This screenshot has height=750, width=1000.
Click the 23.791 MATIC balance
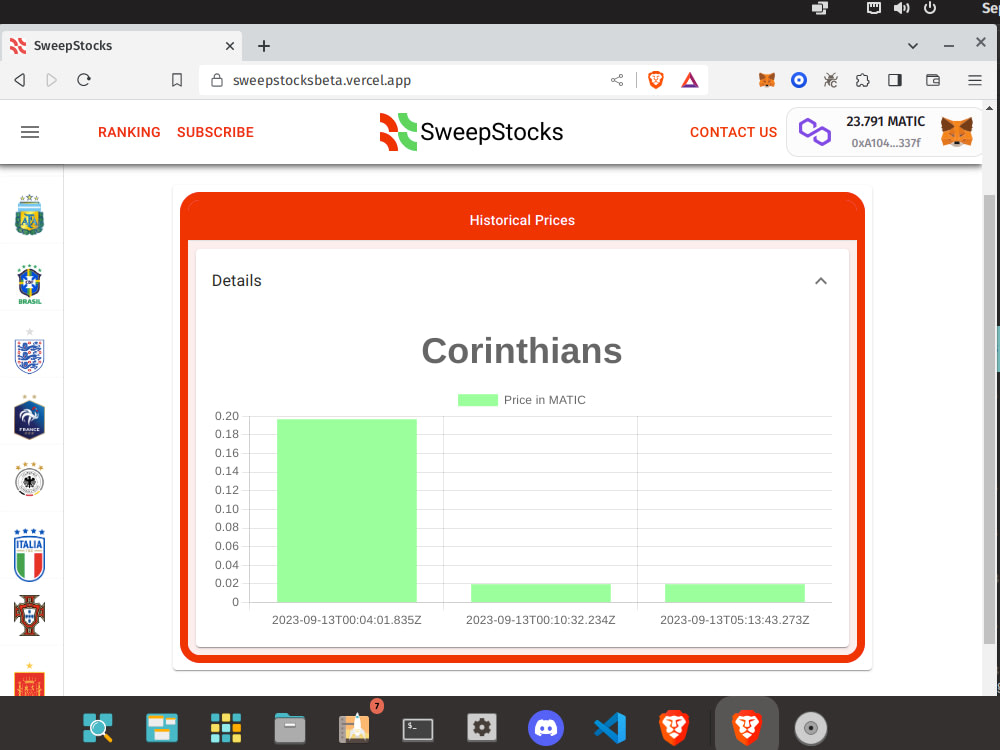tap(885, 121)
